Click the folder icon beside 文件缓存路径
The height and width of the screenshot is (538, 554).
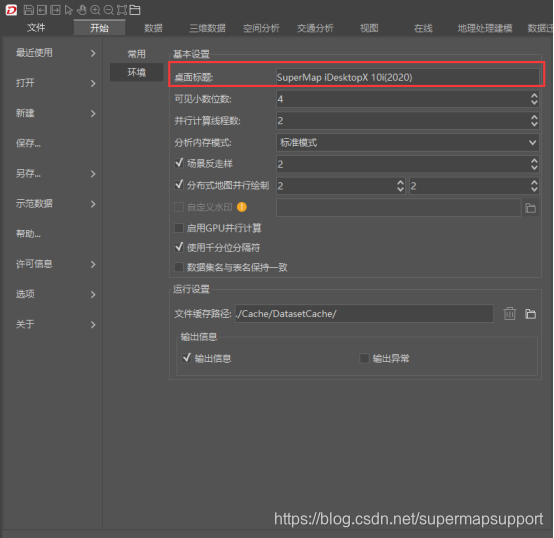point(530,314)
